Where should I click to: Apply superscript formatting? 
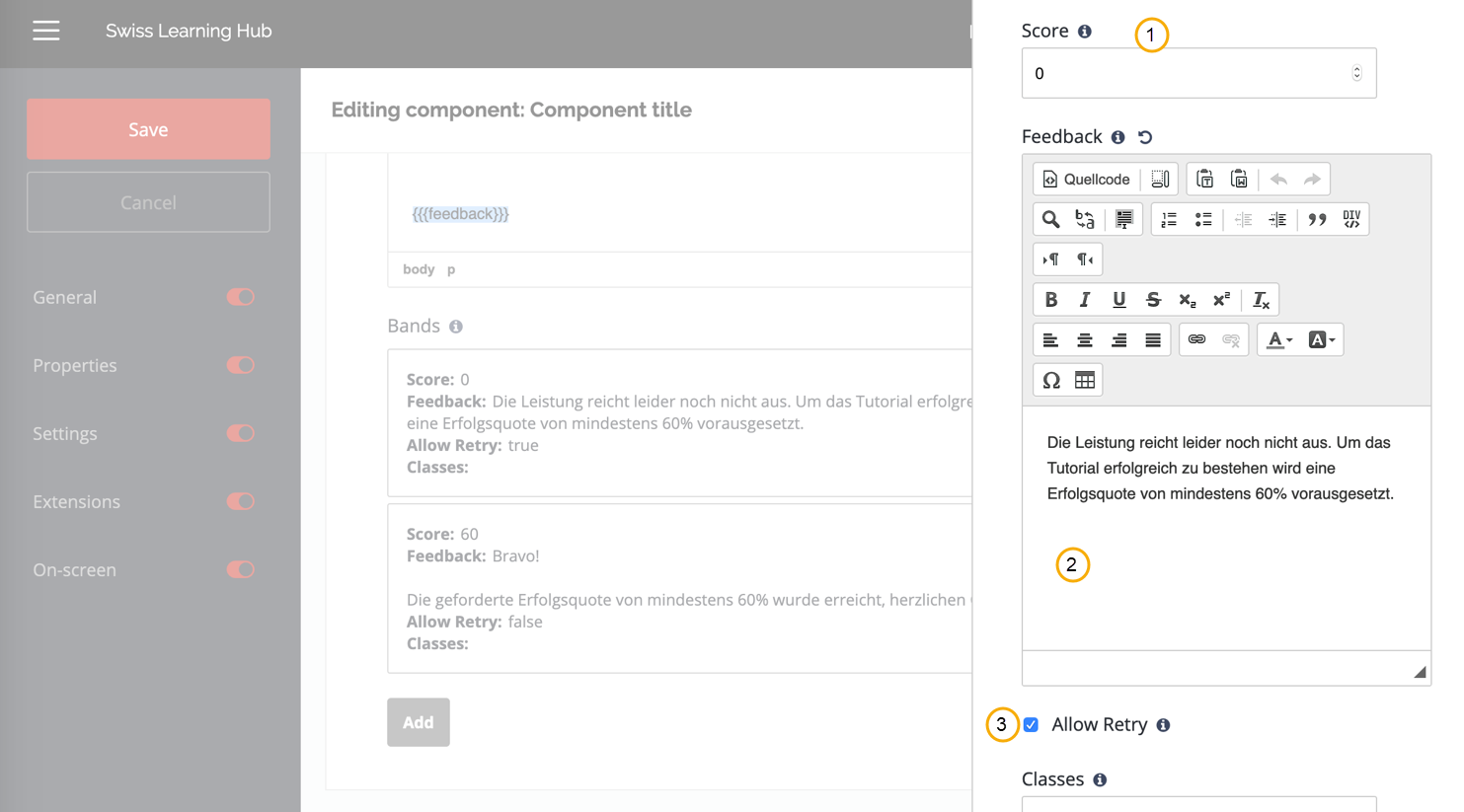pos(1221,300)
